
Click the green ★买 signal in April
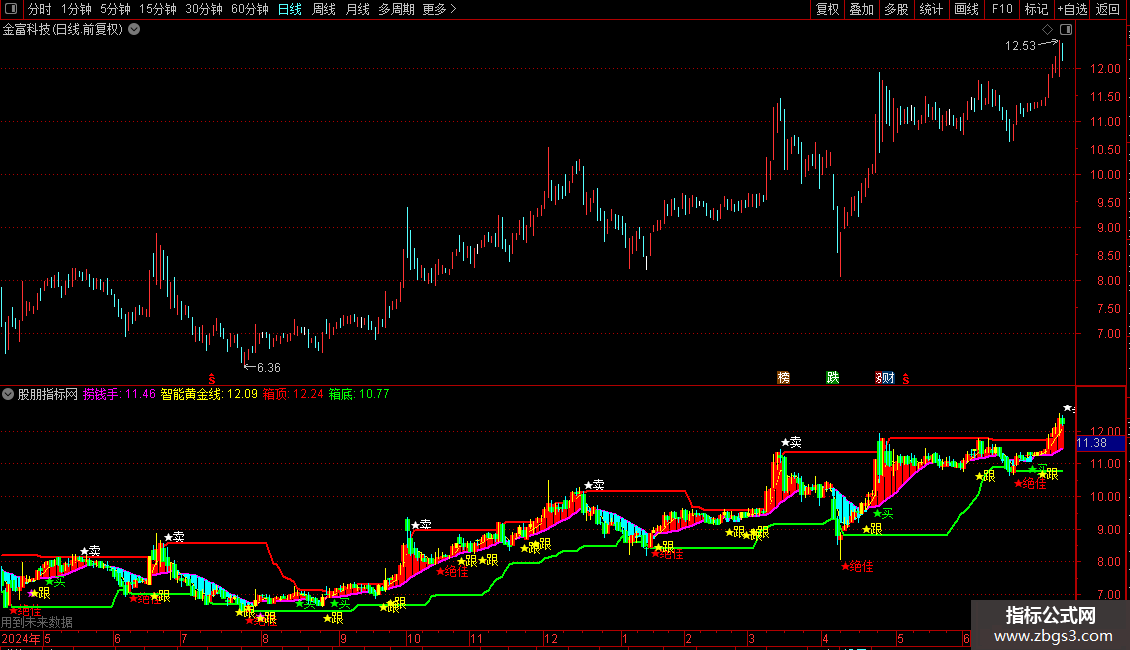(883, 513)
